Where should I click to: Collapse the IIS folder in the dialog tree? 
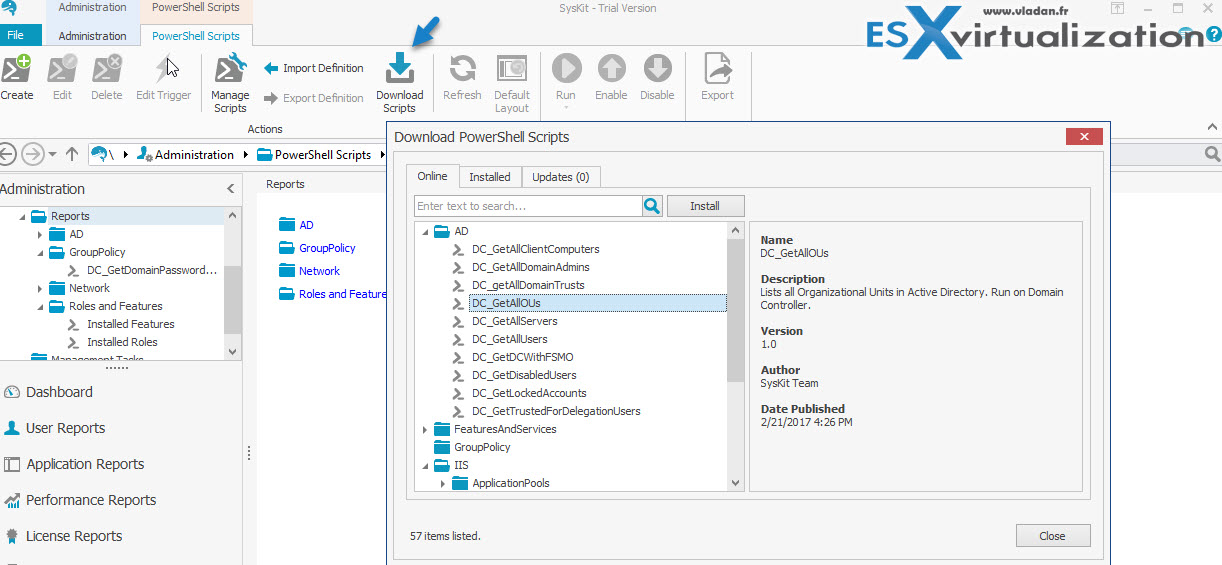point(425,465)
